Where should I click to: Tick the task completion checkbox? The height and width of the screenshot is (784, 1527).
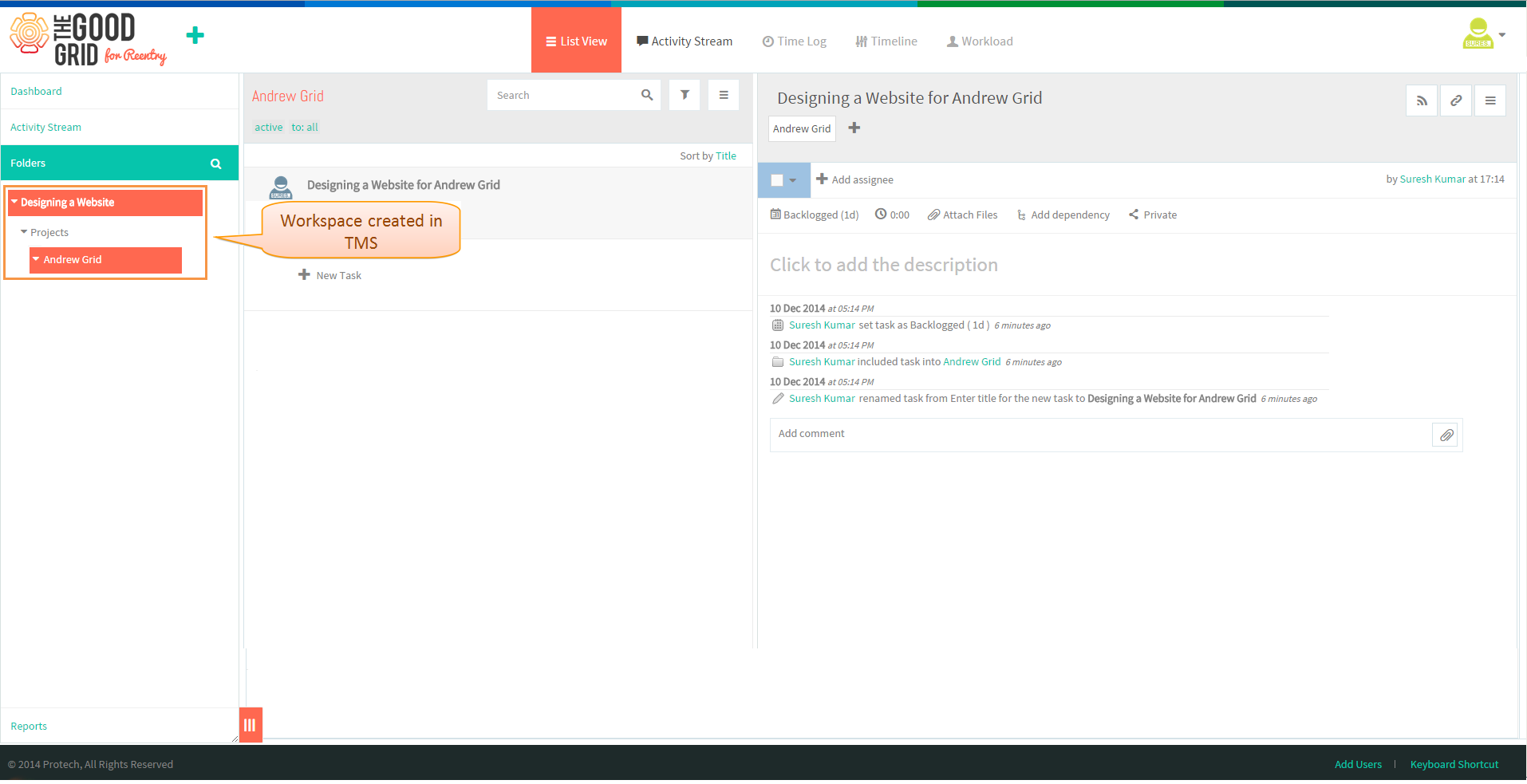click(x=776, y=180)
